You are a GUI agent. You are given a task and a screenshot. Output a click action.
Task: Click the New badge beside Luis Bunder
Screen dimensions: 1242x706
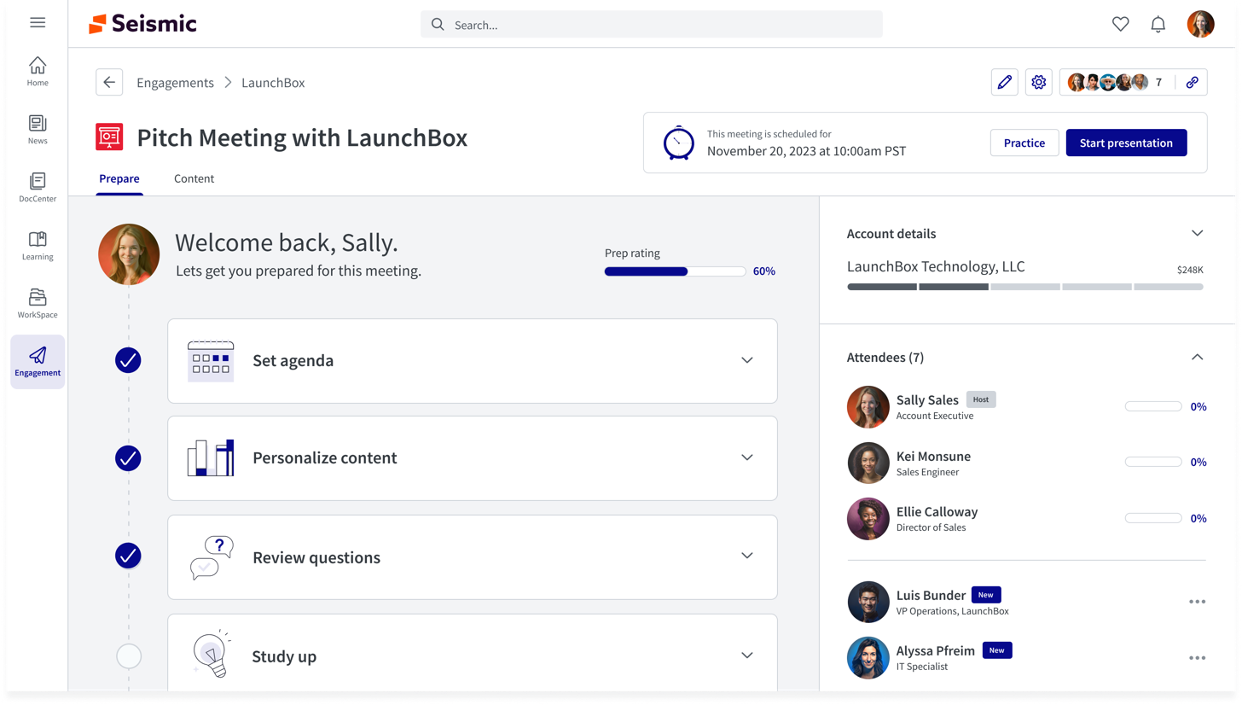(986, 595)
